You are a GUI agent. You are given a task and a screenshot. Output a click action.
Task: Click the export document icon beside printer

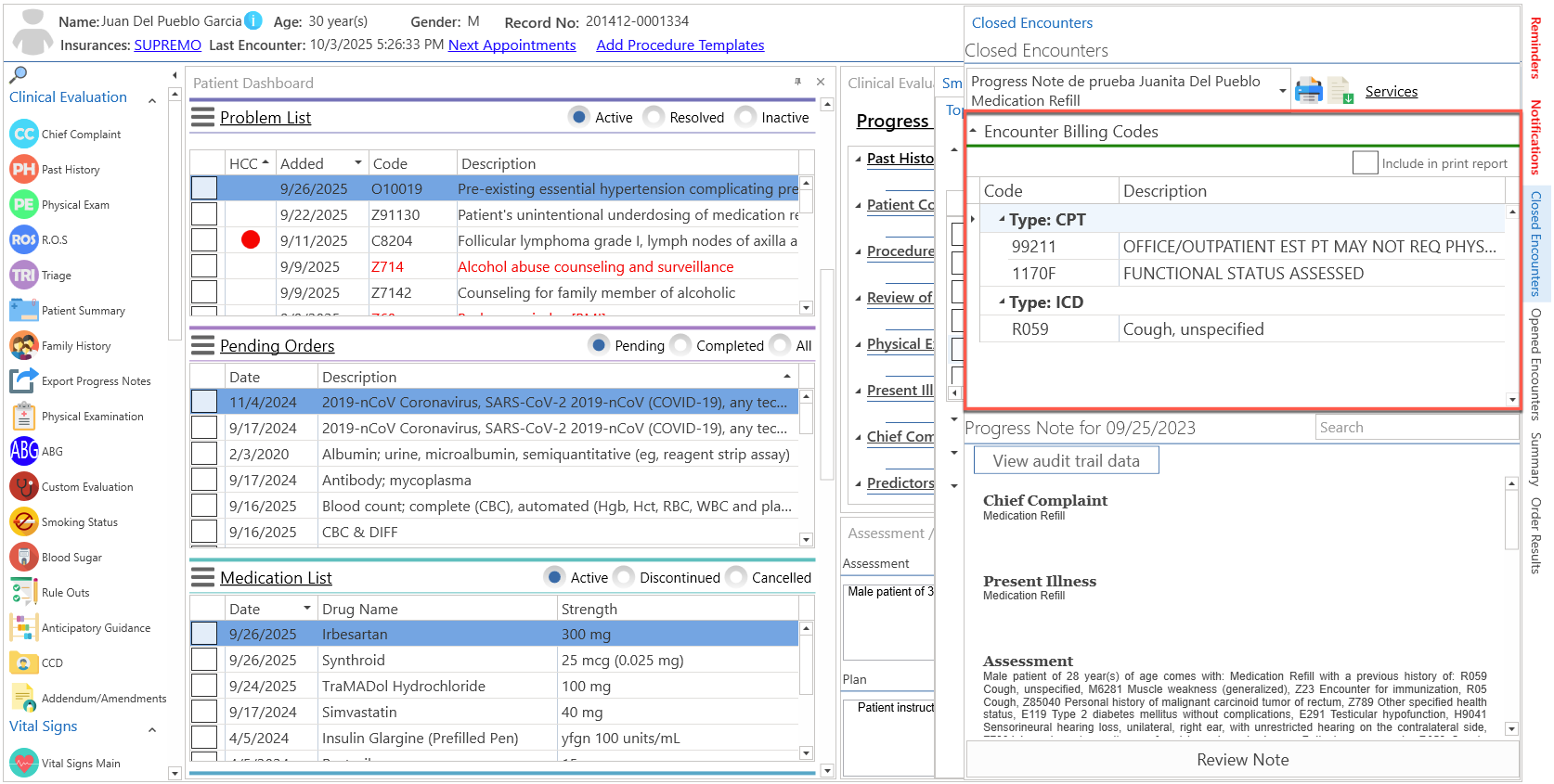[1340, 91]
